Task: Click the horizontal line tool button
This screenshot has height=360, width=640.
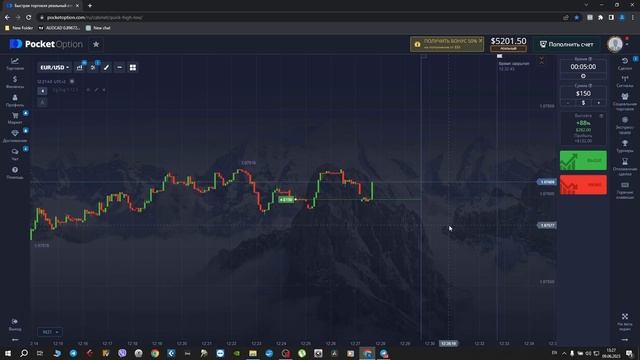Action: click(120, 67)
